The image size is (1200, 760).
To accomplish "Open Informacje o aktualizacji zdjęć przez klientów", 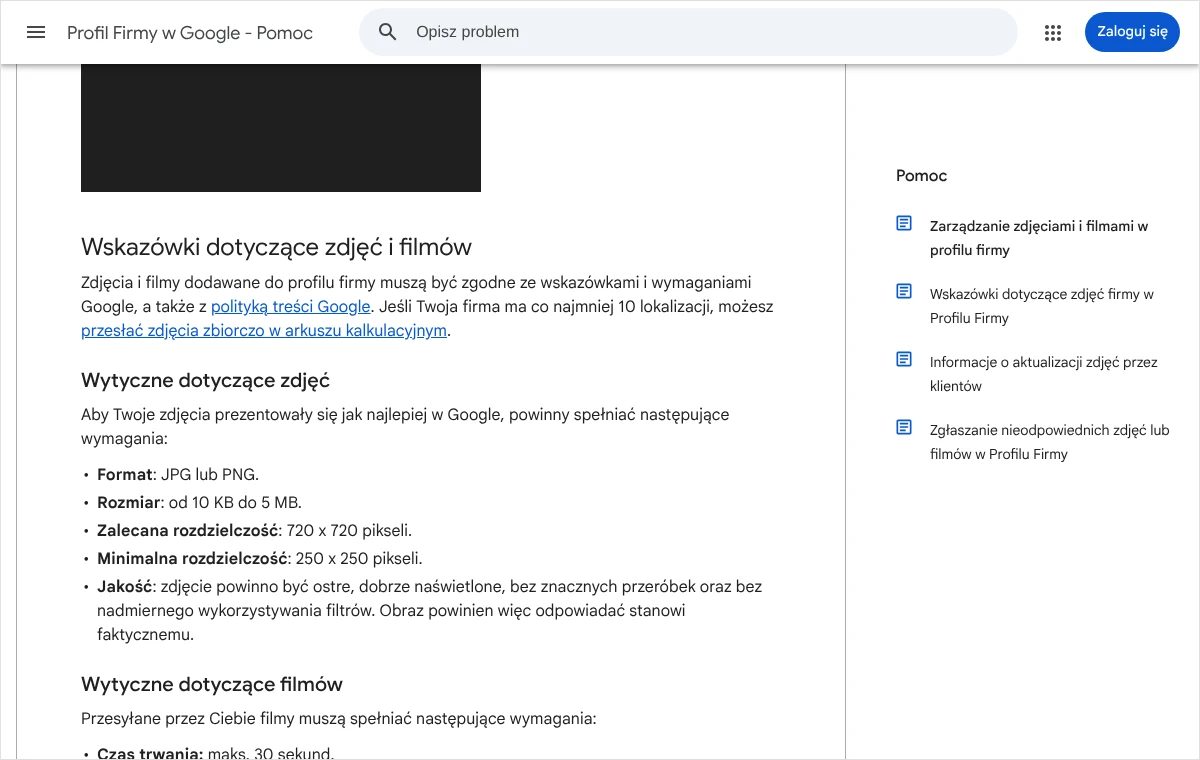I will click(1044, 374).
